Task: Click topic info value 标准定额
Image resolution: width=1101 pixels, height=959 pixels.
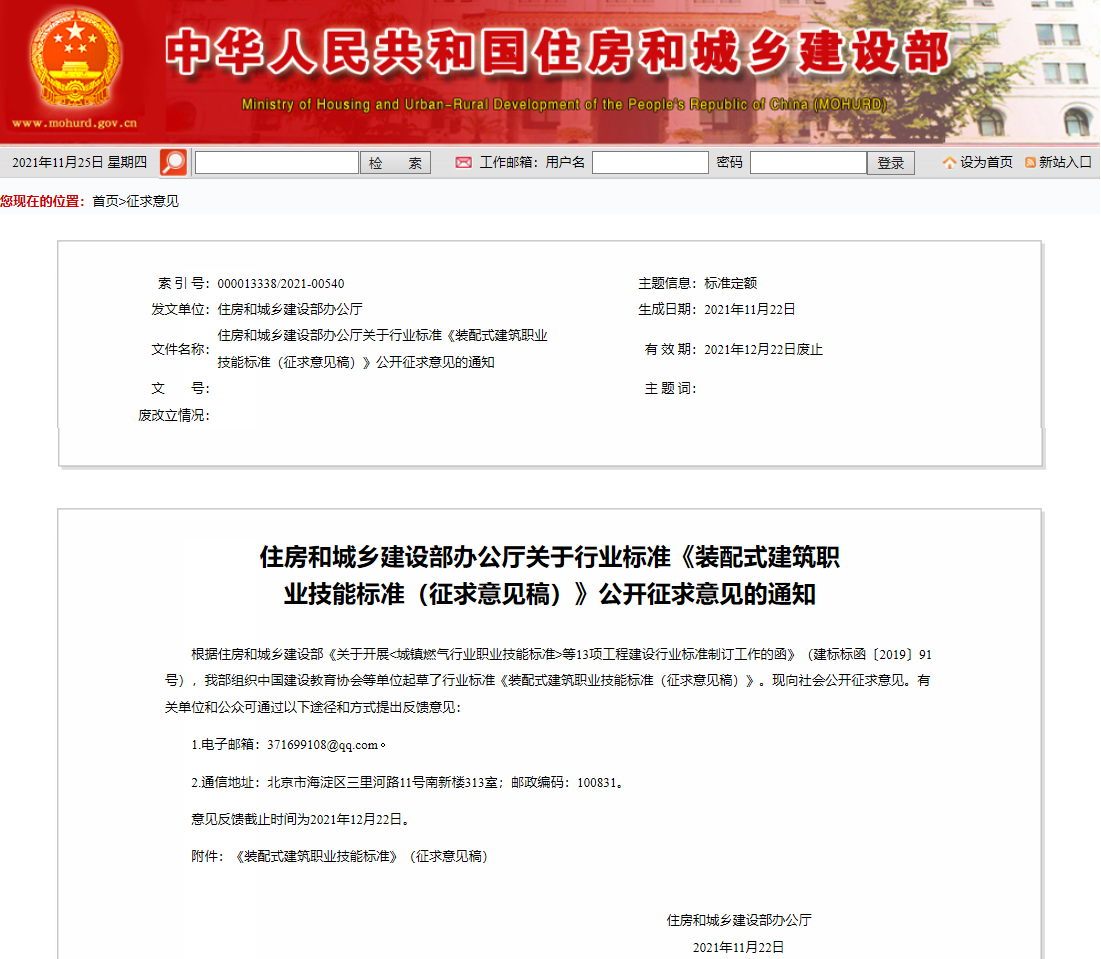Action: [730, 284]
